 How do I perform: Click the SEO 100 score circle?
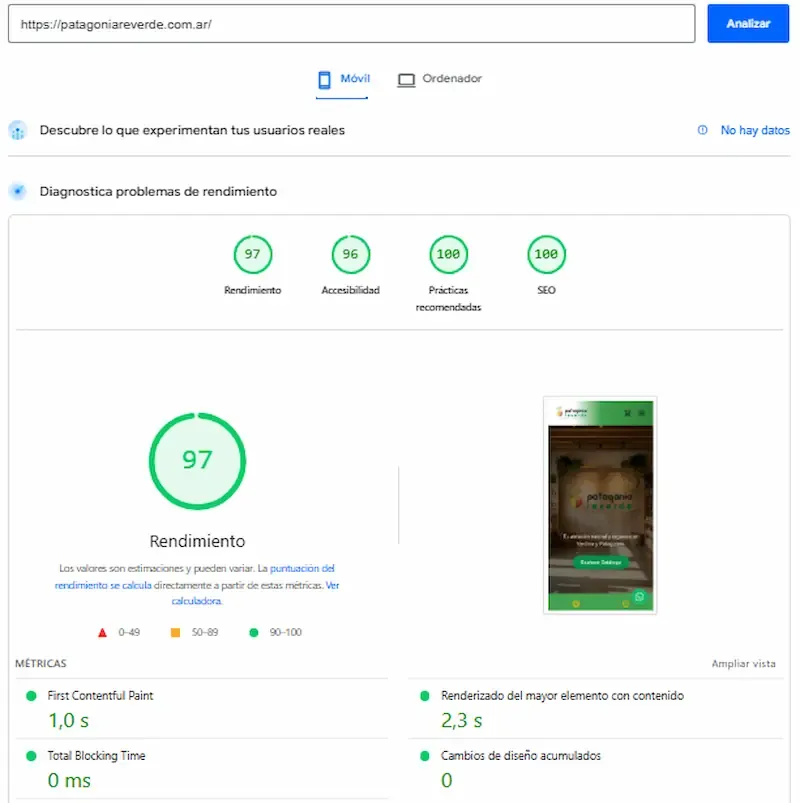click(545, 254)
